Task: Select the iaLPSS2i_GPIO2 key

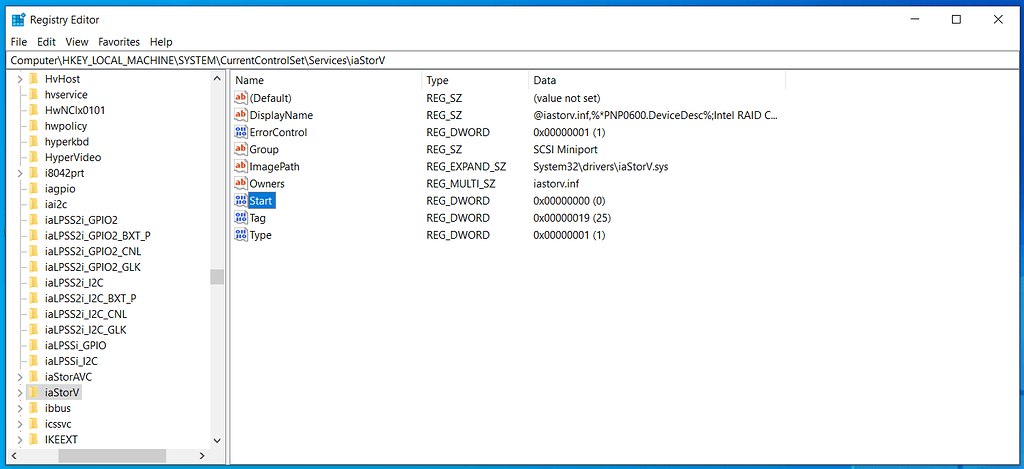Action: (x=81, y=220)
